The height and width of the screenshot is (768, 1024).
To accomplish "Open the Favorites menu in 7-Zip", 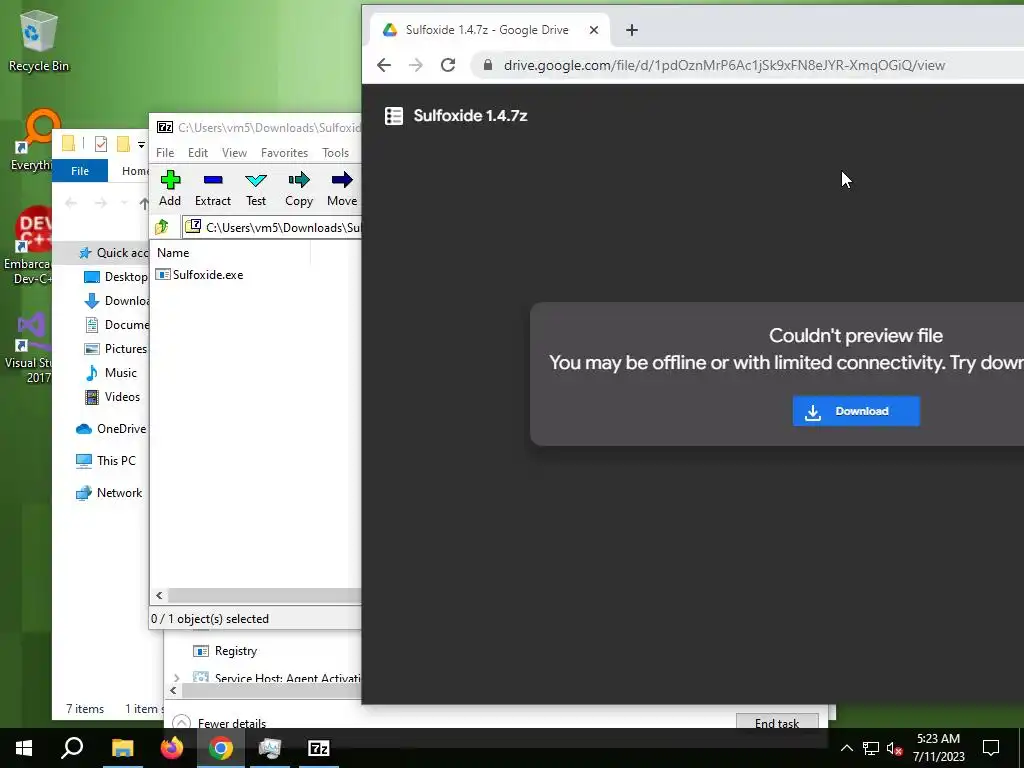I will tap(284, 153).
